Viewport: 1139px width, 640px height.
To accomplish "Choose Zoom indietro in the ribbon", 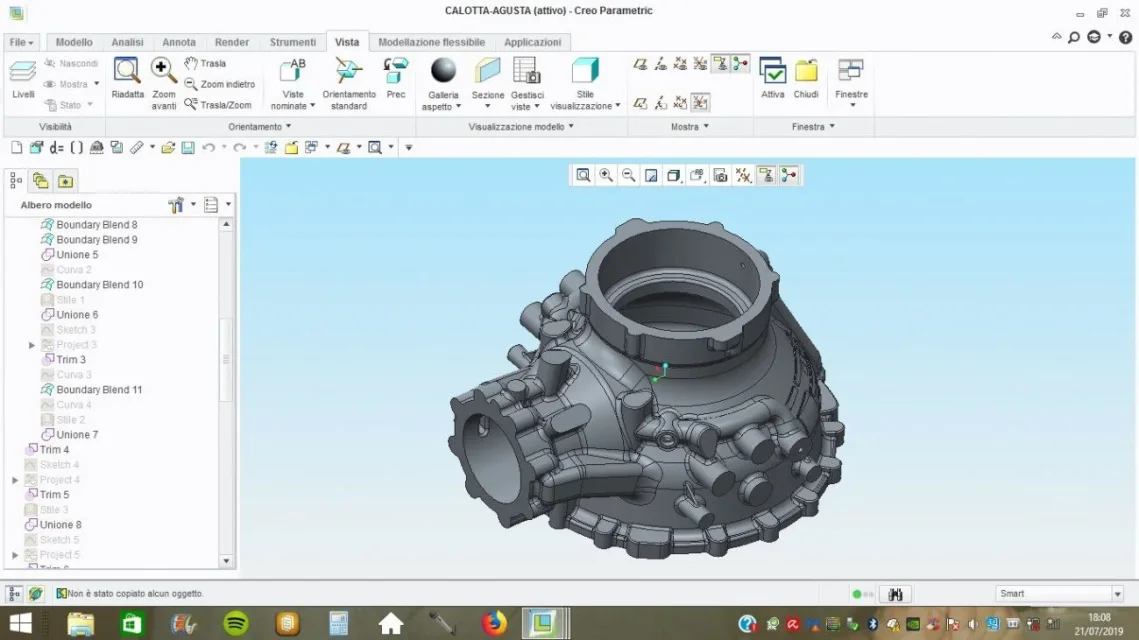I will (219, 84).
